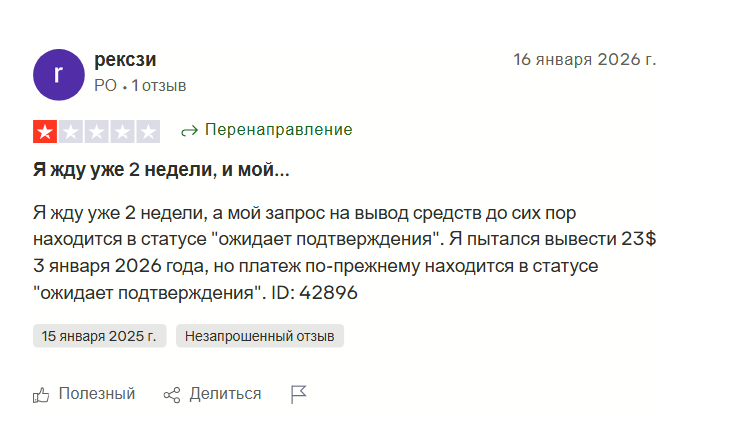Click the purple "r" user avatar
This screenshot has height=441, width=737.
coord(58,73)
